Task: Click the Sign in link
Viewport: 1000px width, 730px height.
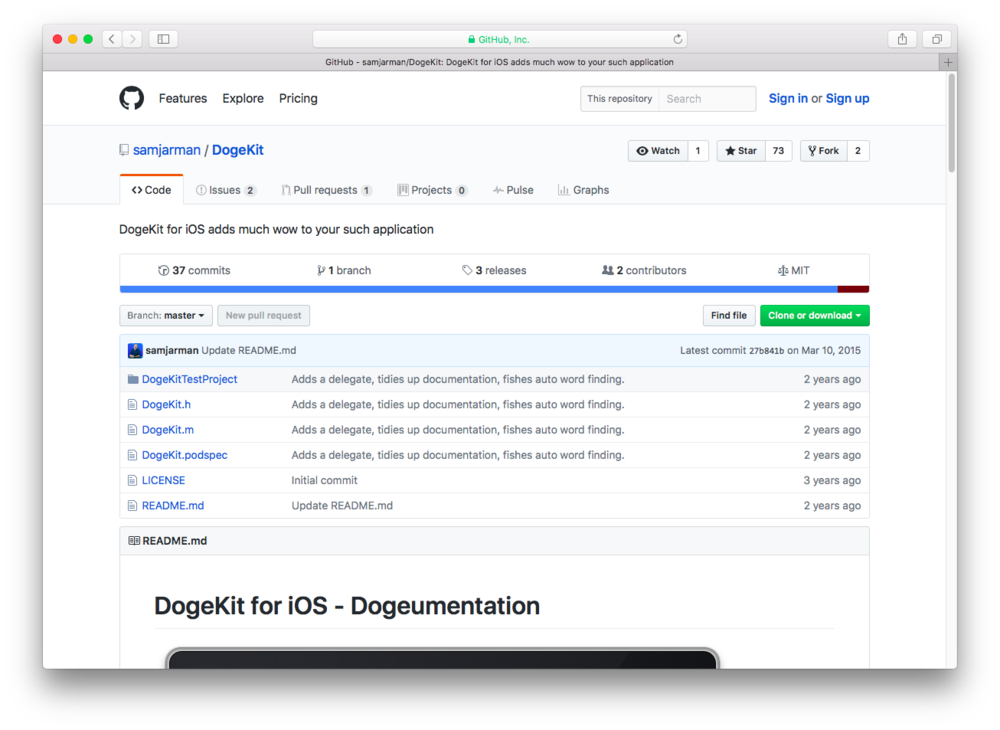Action: (x=788, y=98)
